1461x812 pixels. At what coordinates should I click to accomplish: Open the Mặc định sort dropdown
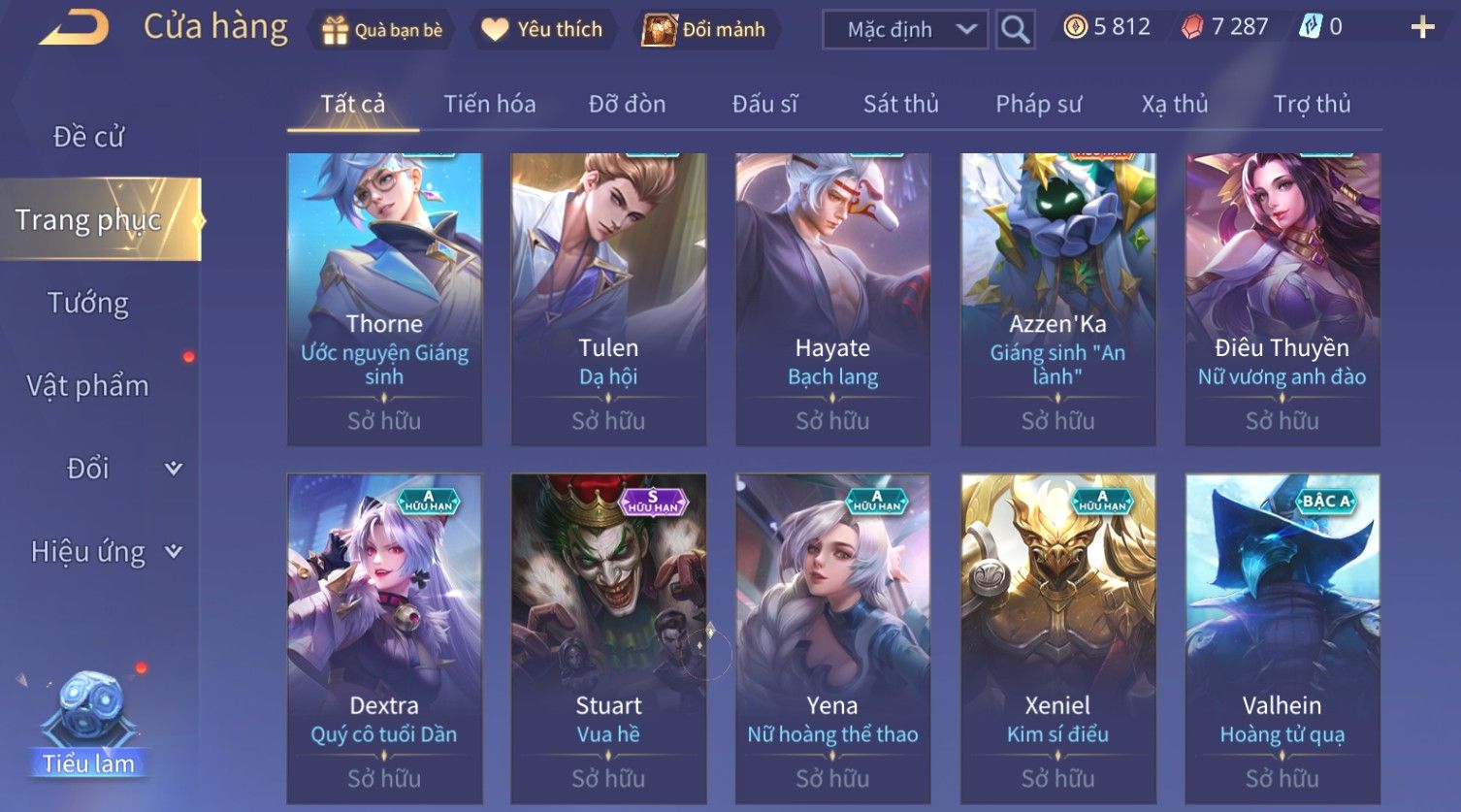(x=904, y=30)
